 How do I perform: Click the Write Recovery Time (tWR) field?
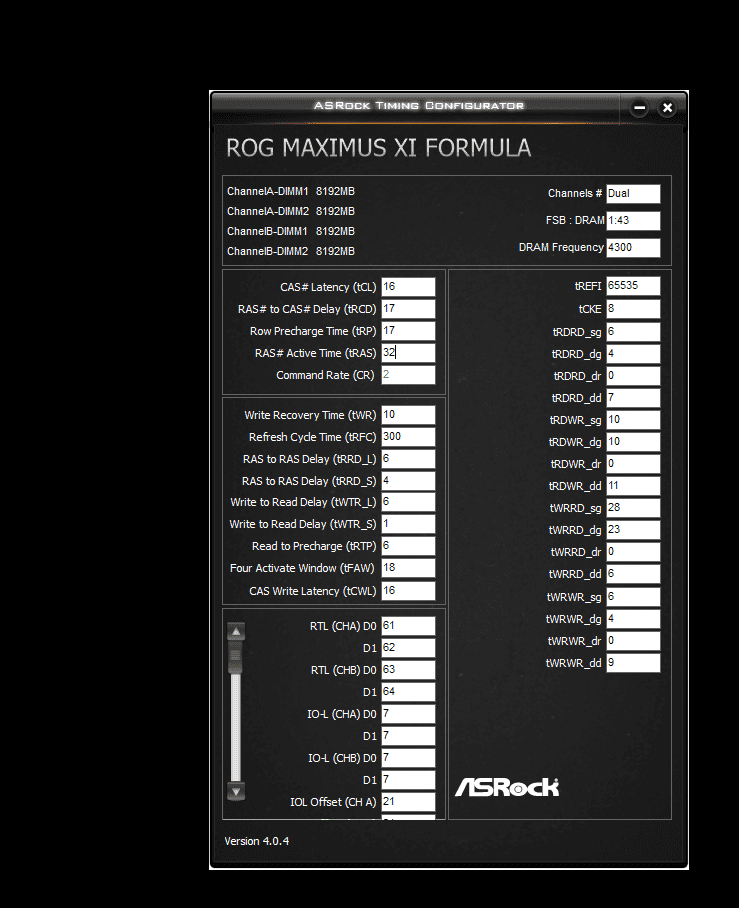408,415
